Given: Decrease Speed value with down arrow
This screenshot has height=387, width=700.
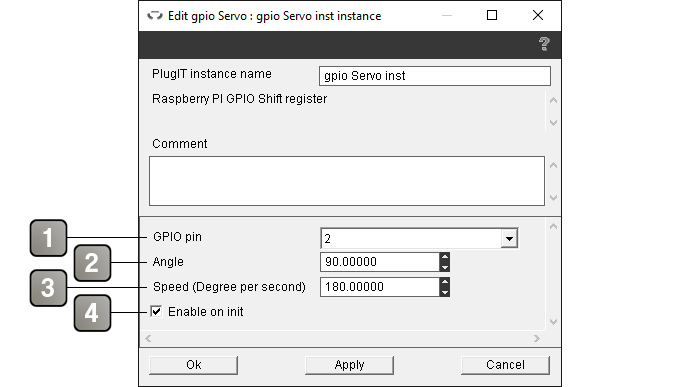Looking at the screenshot, I should tap(444, 292).
